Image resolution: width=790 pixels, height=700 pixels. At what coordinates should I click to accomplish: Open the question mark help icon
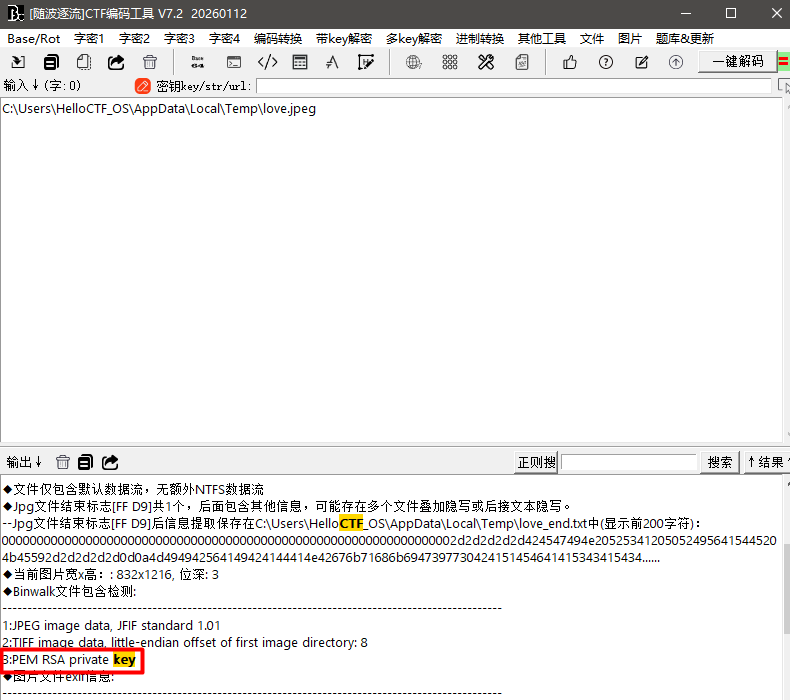tap(606, 62)
